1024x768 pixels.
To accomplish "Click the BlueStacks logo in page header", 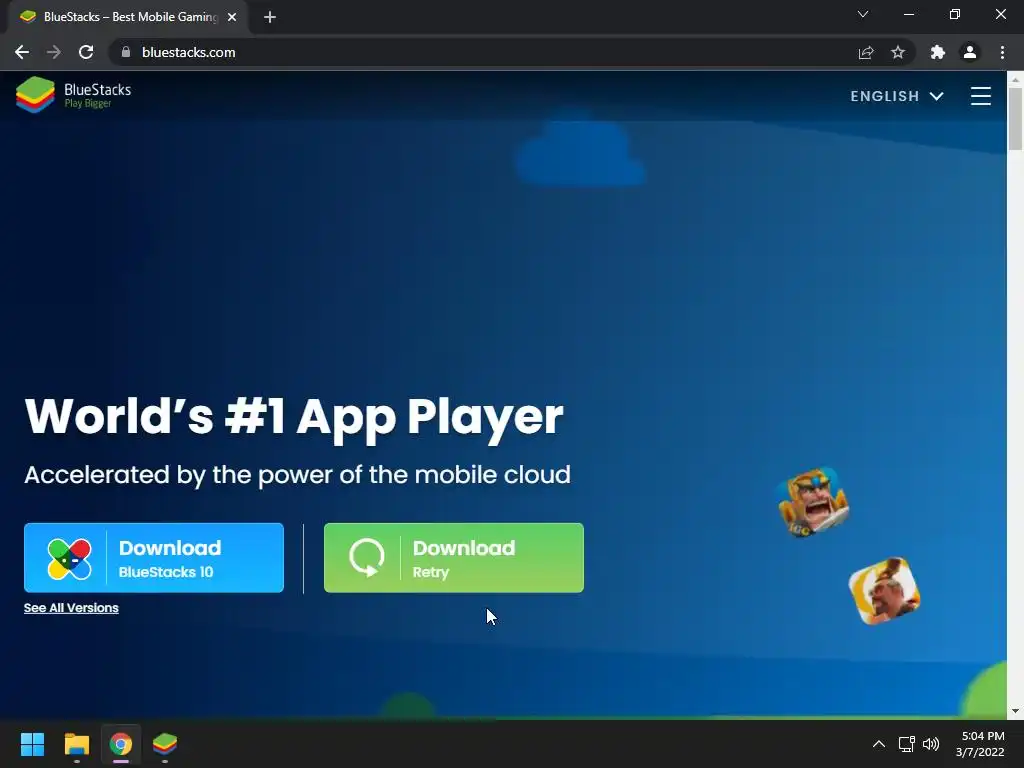I will click(x=73, y=95).
